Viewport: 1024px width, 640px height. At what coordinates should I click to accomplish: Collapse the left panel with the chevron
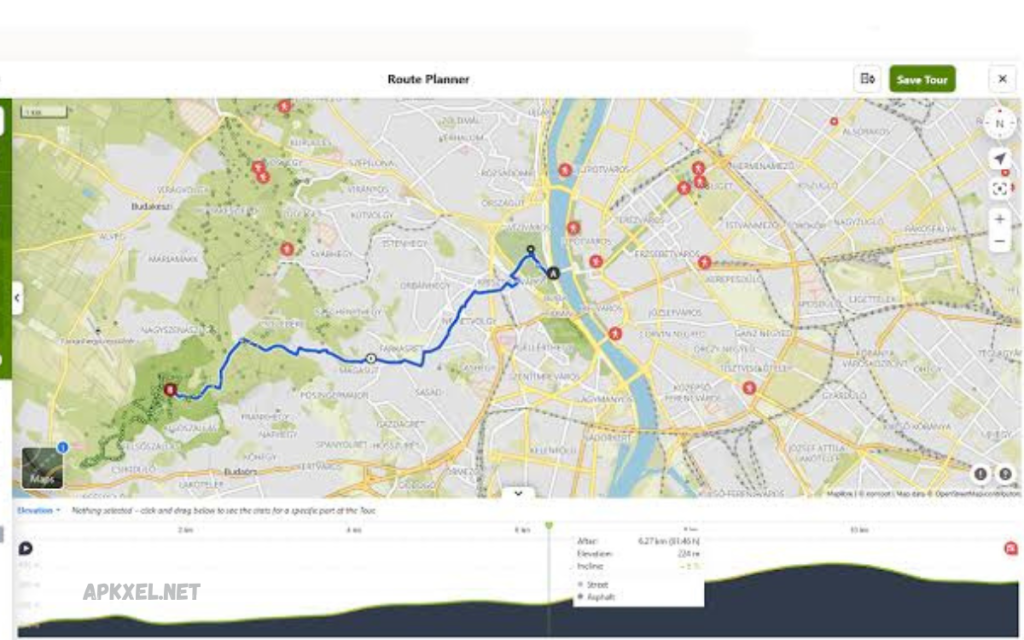(17, 298)
